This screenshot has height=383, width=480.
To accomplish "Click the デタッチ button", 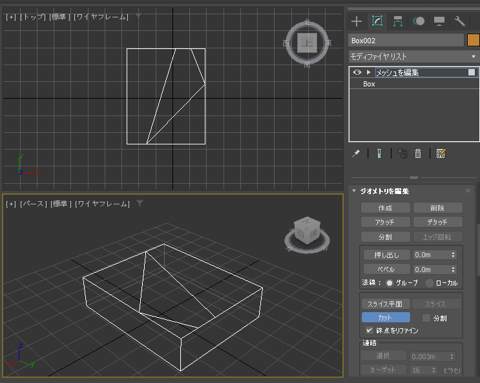I will pyautogui.click(x=438, y=222).
